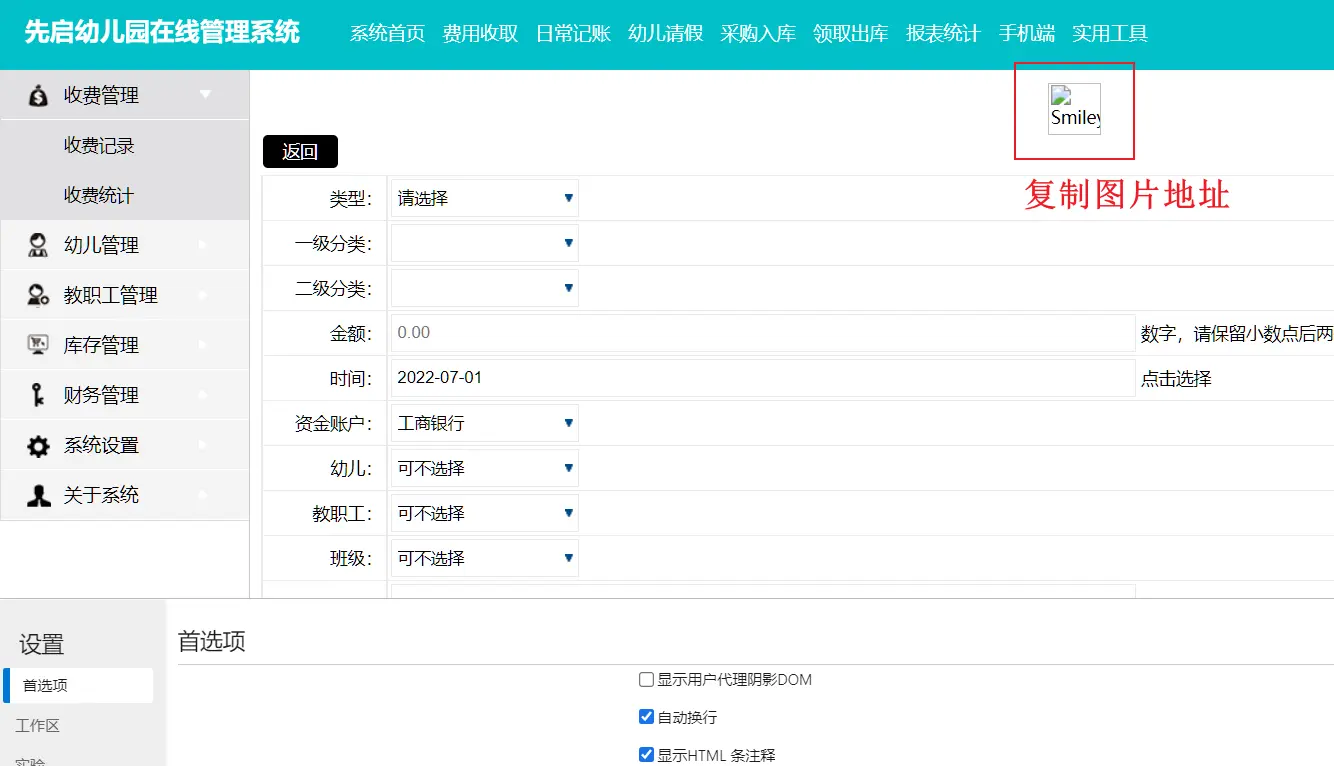The image size is (1334, 766).
Task: Click the gear icon beside 系统设置
Action: coord(38,446)
